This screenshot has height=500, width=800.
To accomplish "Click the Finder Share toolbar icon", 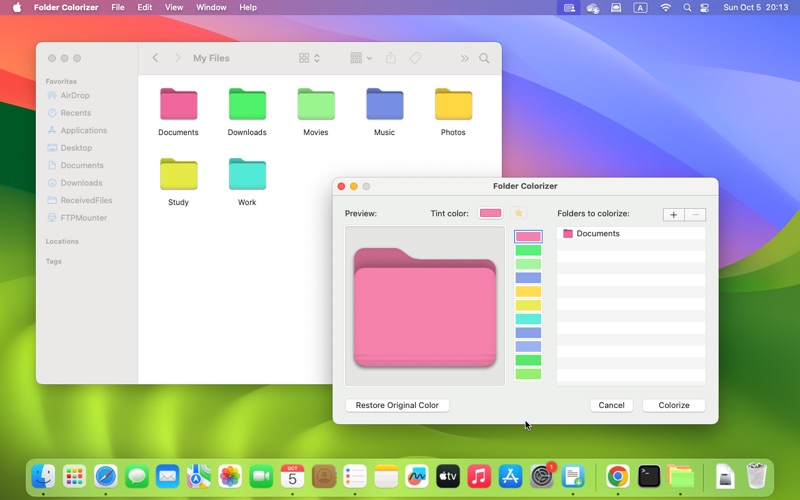I will pos(391,59).
